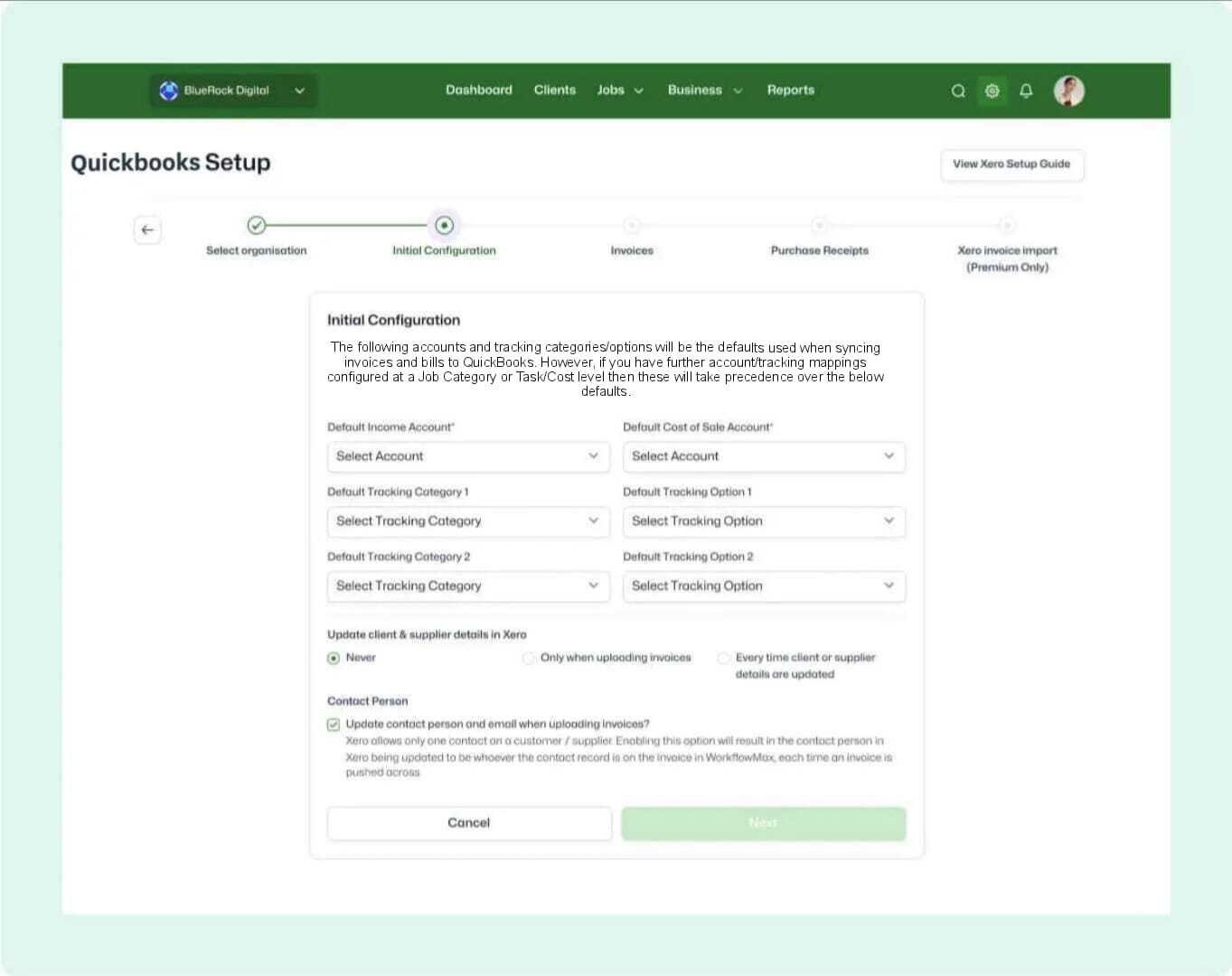Open the Default Cost of Sale Account dropdown
The width and height of the screenshot is (1232, 976).
[764, 456]
